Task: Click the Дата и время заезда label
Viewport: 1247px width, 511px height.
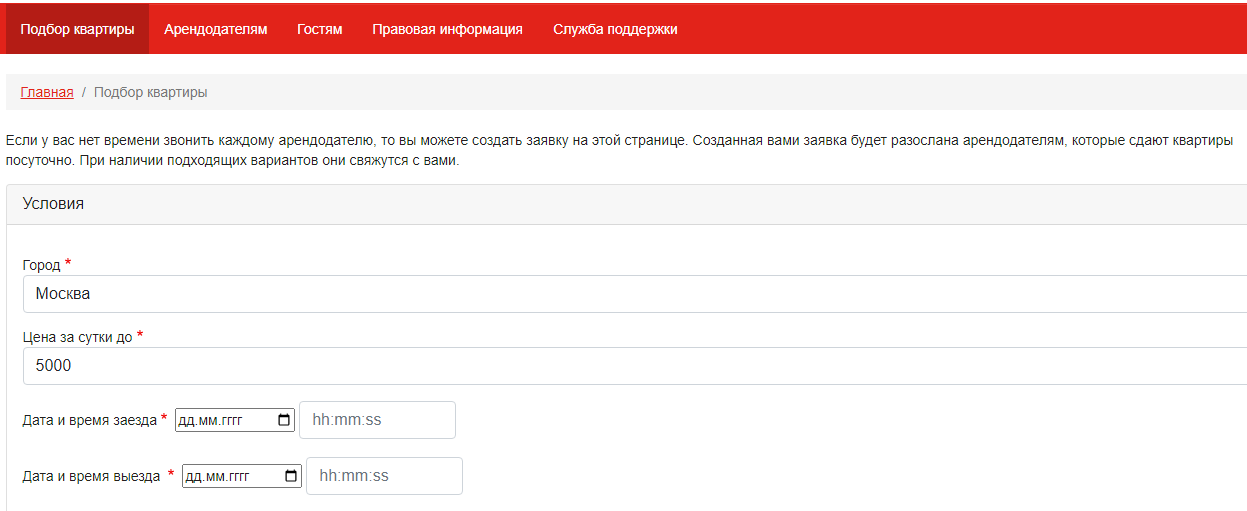Action: coord(89,420)
